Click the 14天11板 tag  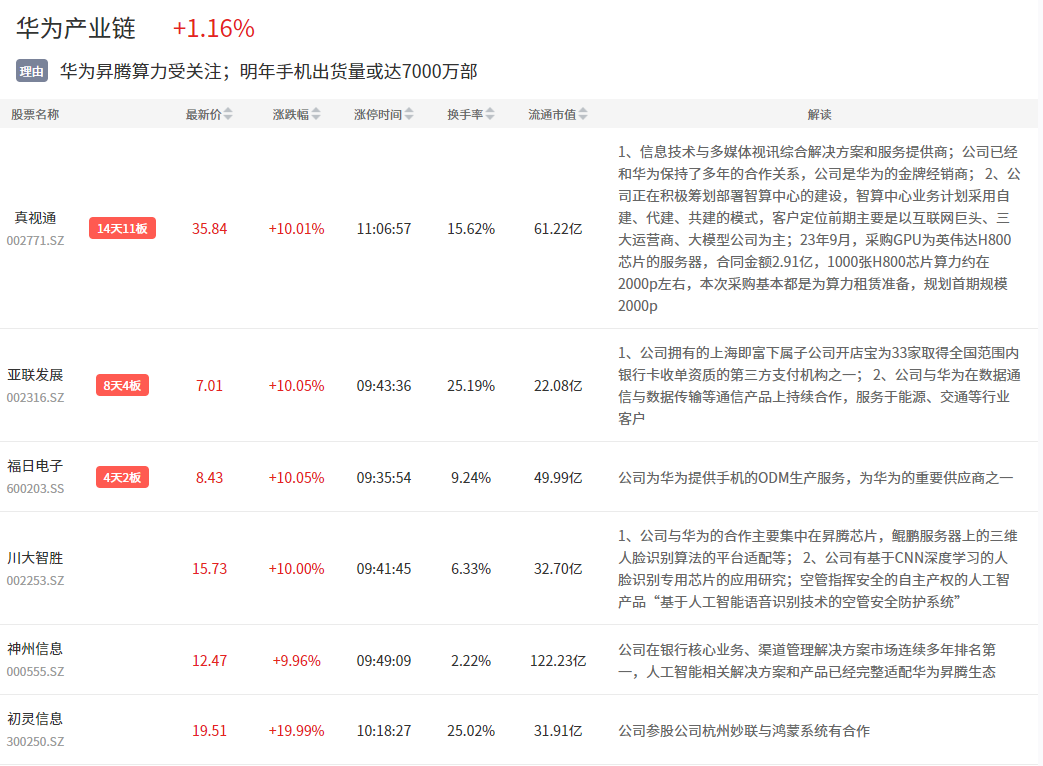click(x=122, y=228)
